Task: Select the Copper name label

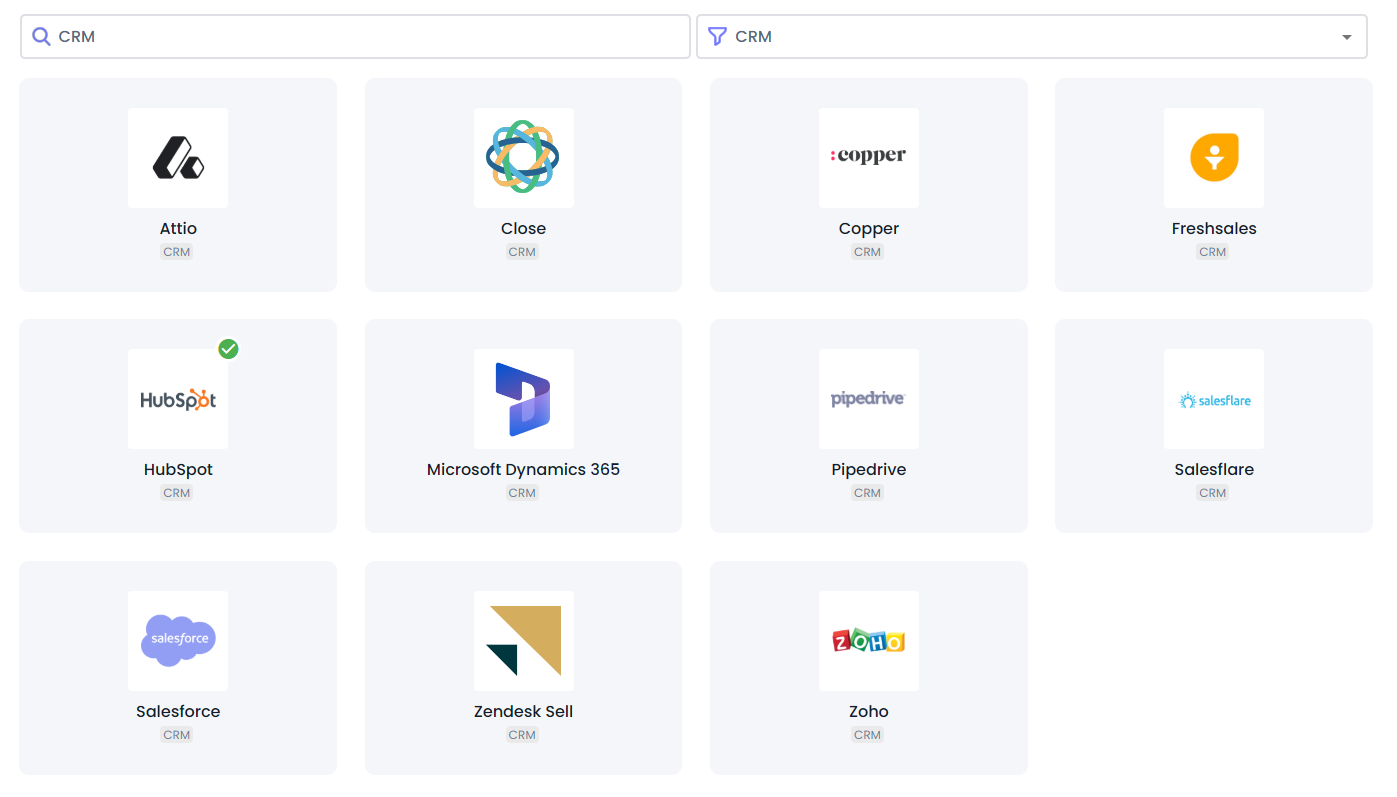Action: pos(868,229)
